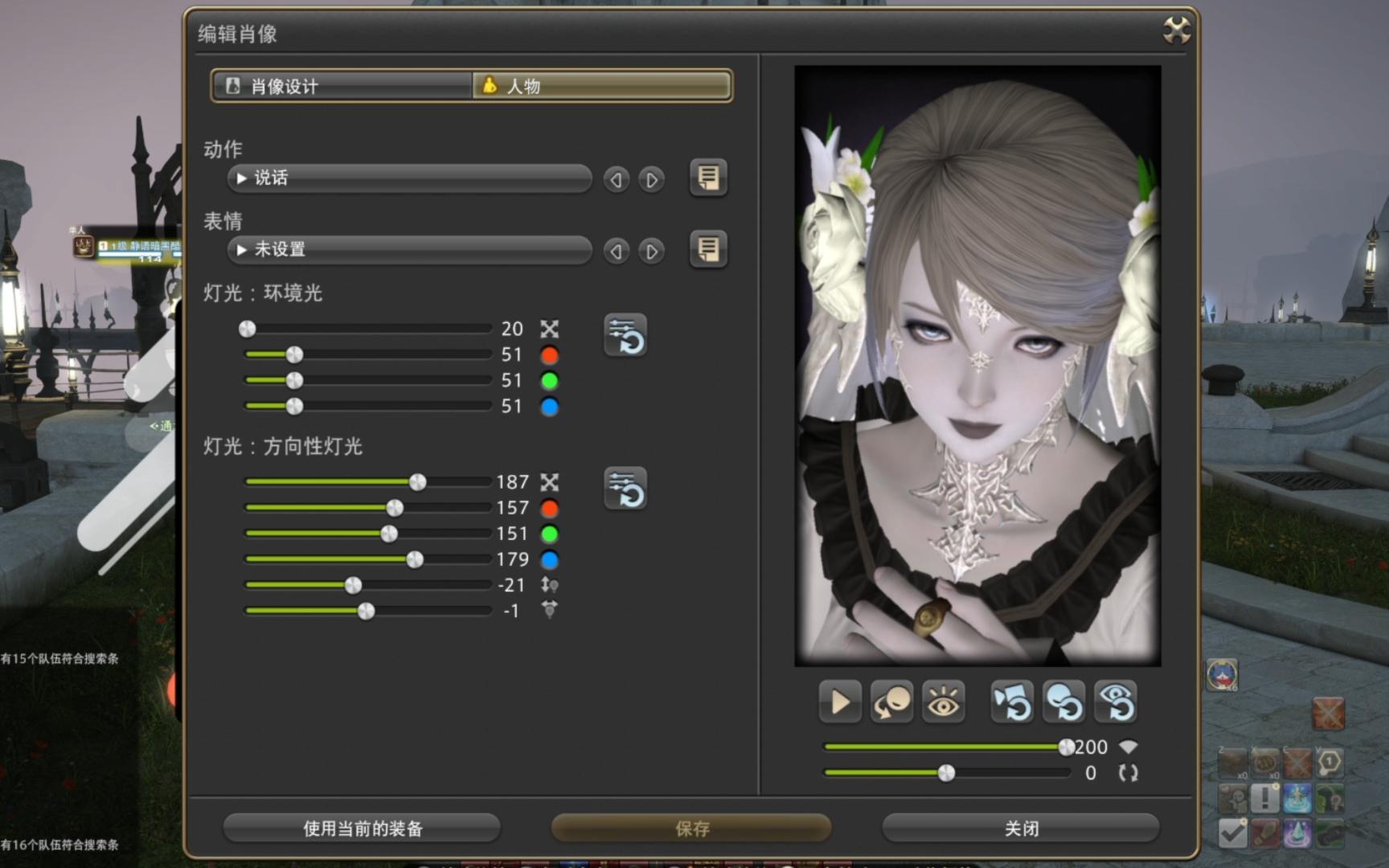The image size is (1389, 868).
Task: Click ambient light red slider
Action: [x=368, y=354]
